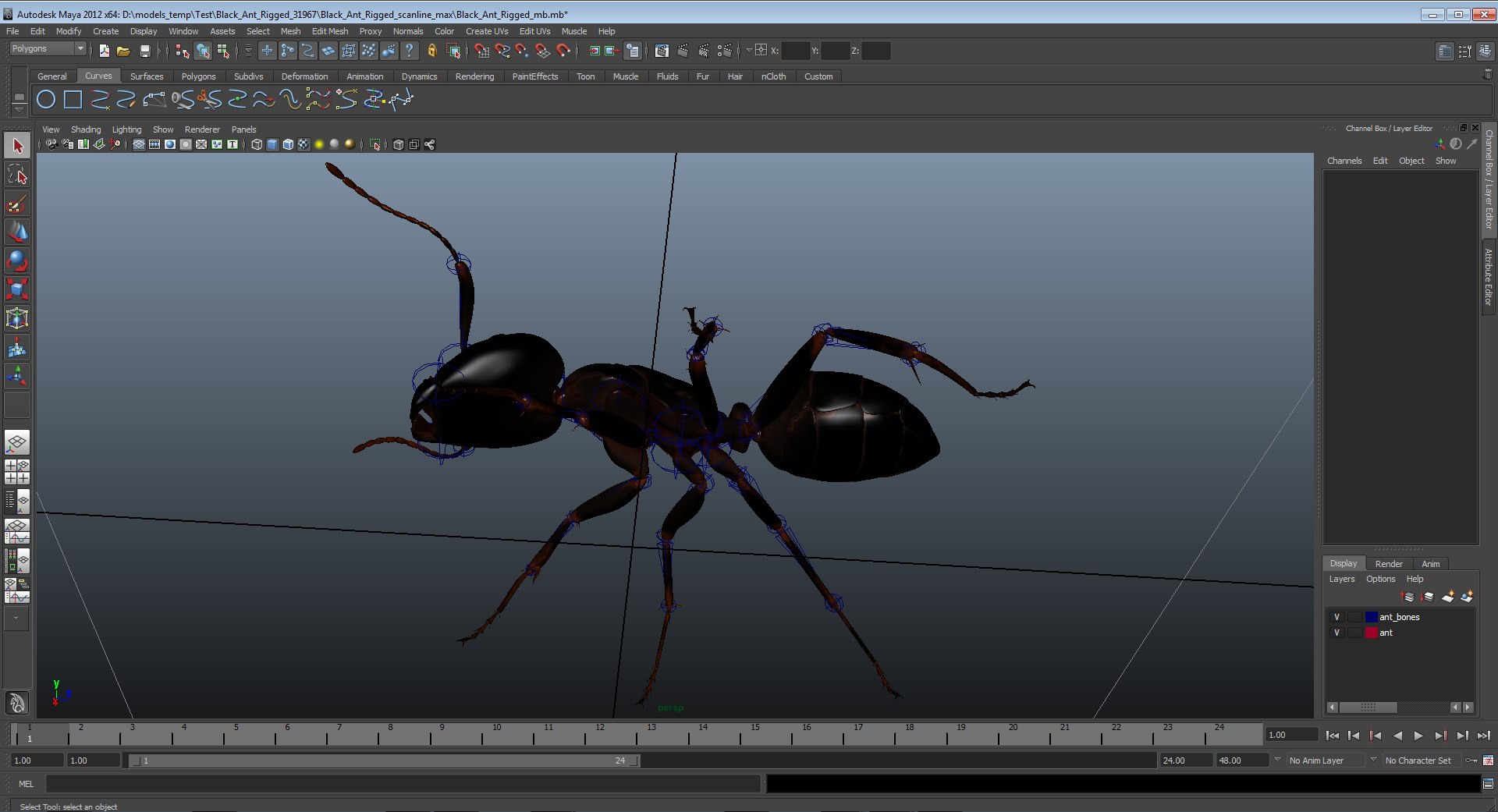The width and height of the screenshot is (1498, 812).
Task: Save the scene with disk icon
Action: coord(144,51)
